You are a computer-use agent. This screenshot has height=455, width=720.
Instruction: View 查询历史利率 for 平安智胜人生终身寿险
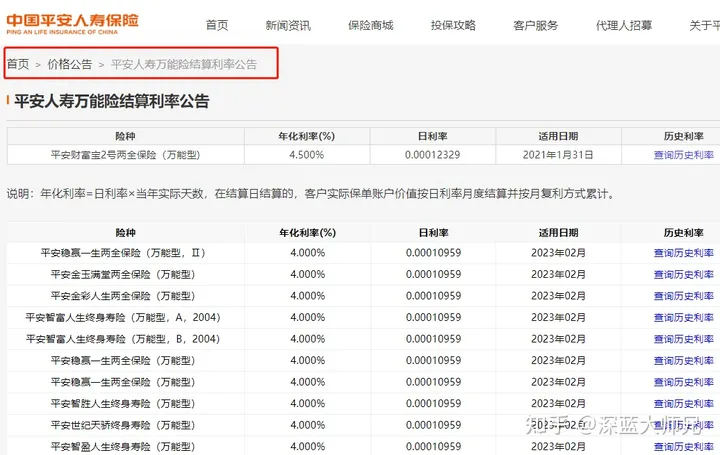[683, 403]
